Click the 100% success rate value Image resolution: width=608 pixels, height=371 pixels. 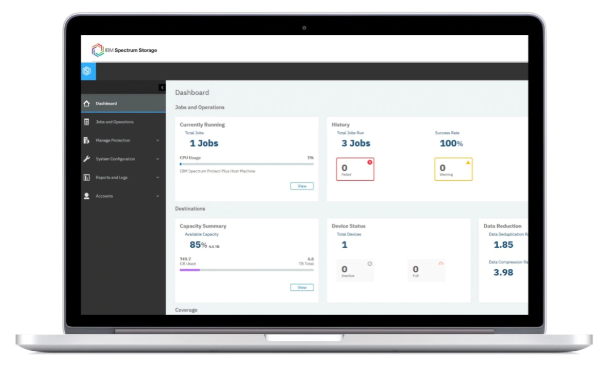(451, 143)
